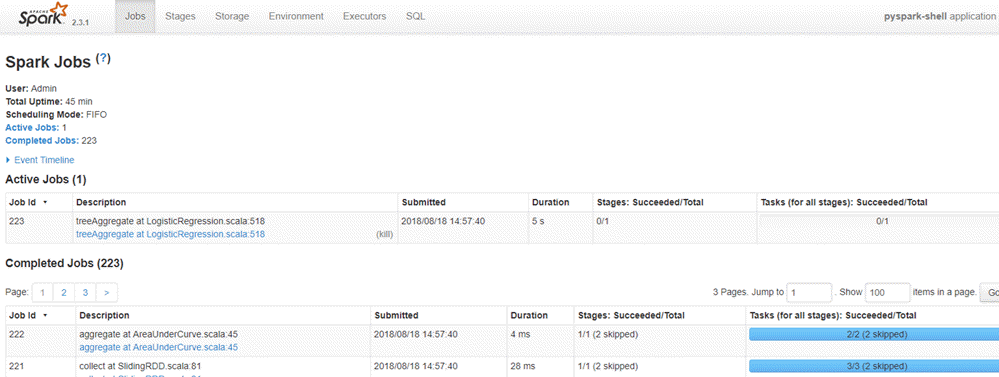Open the Storage tab
This screenshot has height=377, width=999.
pos(232,16)
